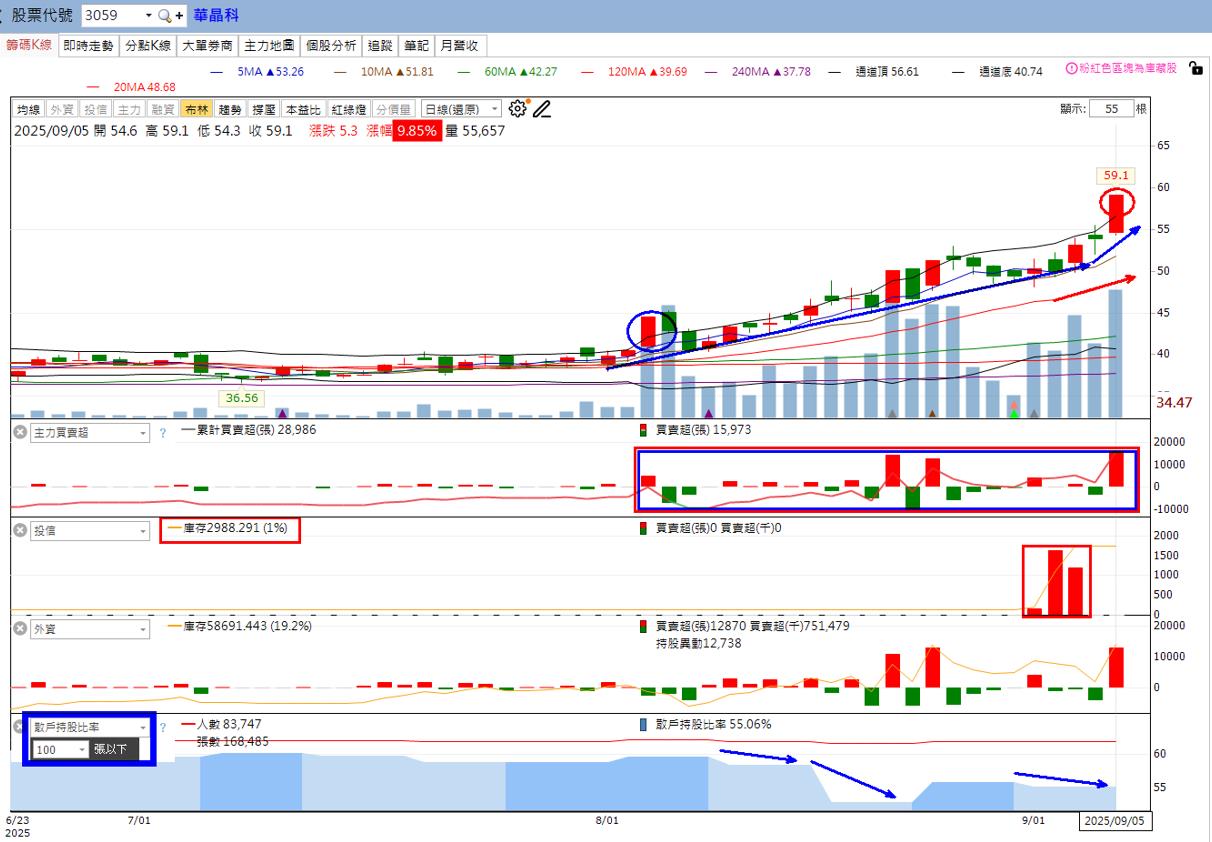Screen dimensions: 1212x842
Task: Switch to the 即時走勢 tab
Action: [x=89, y=45]
